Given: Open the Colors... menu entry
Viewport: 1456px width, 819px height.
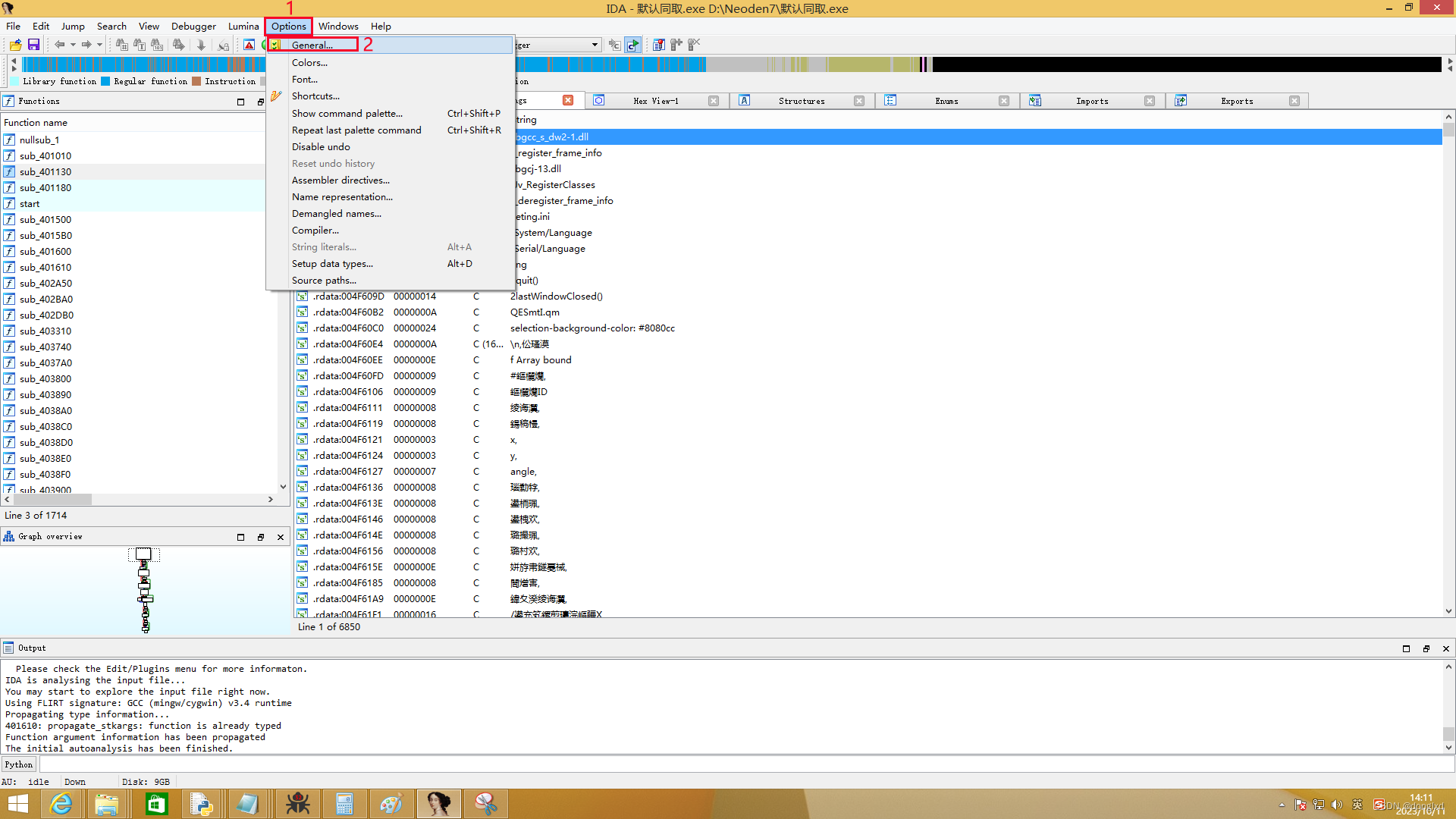Looking at the screenshot, I should 309,63.
